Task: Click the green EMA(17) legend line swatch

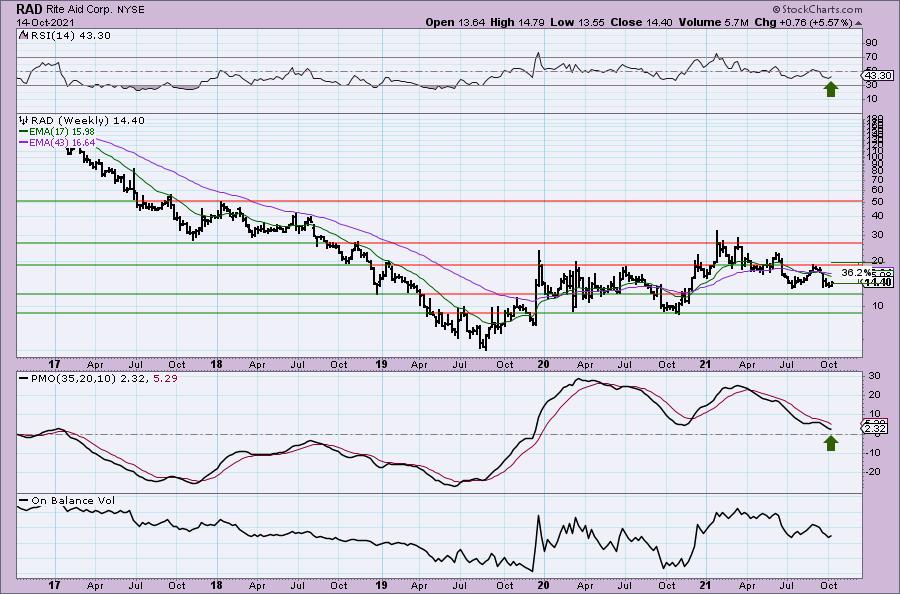Action: coord(24,131)
